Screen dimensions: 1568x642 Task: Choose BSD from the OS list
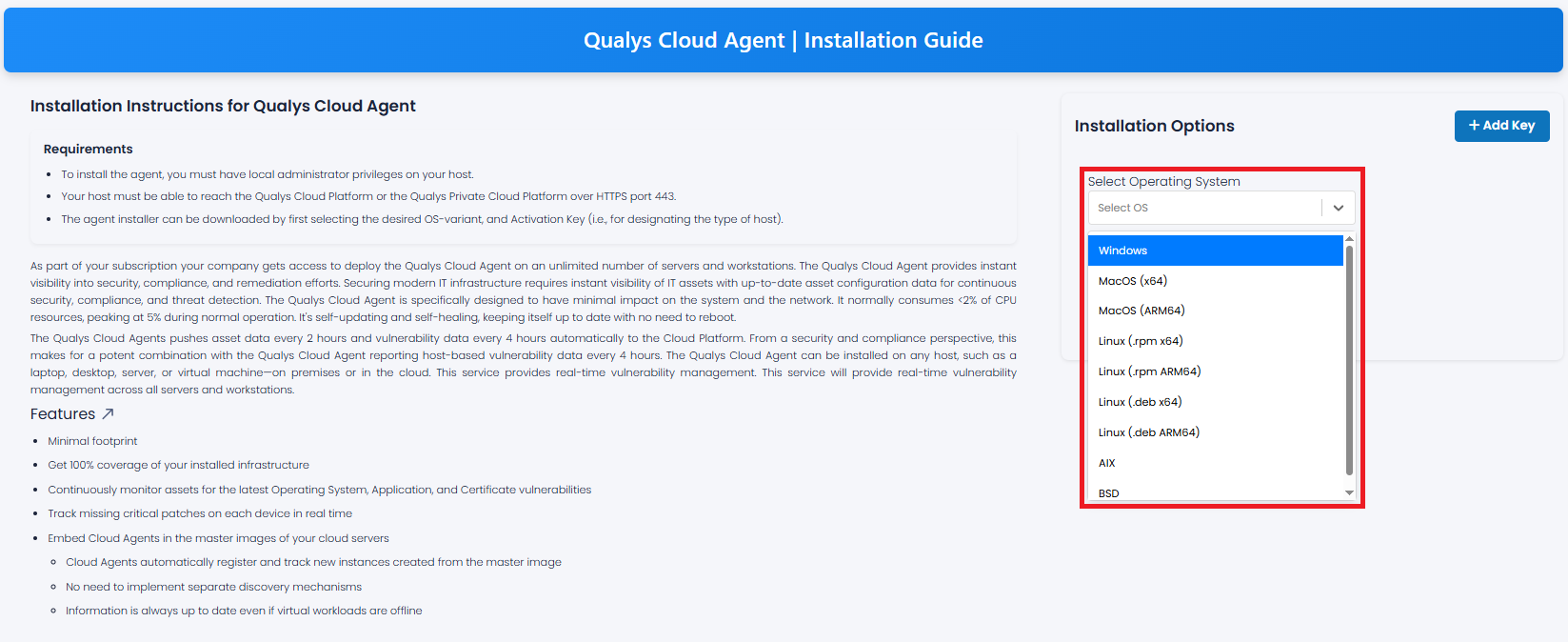1216,492
